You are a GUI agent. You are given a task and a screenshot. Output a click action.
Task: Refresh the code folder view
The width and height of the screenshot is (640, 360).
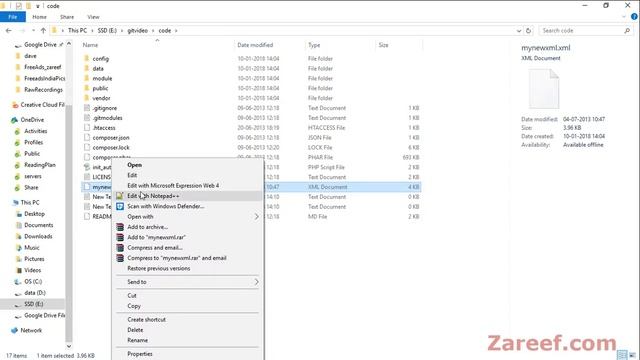529,31
